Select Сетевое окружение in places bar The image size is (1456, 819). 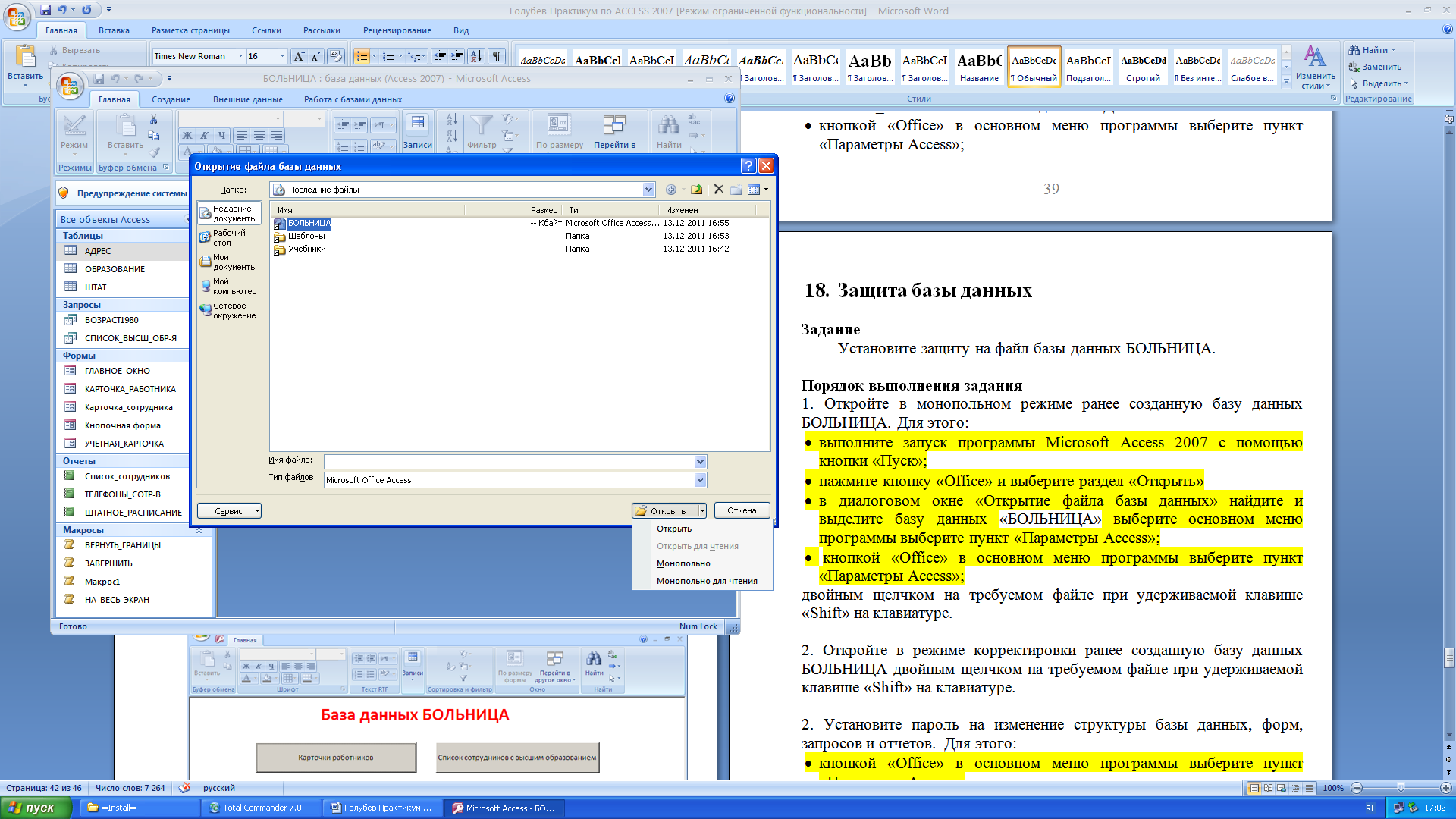[x=228, y=311]
